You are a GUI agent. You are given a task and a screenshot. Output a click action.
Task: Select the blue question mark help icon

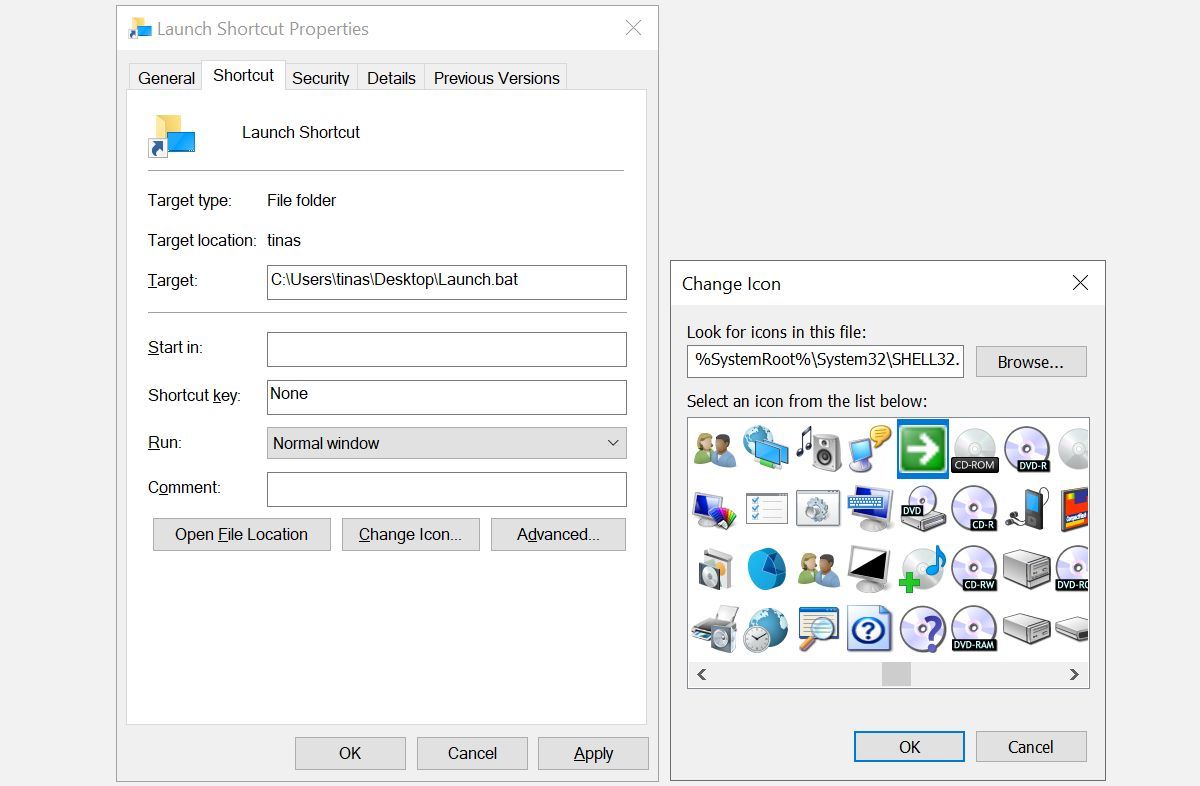(870, 628)
